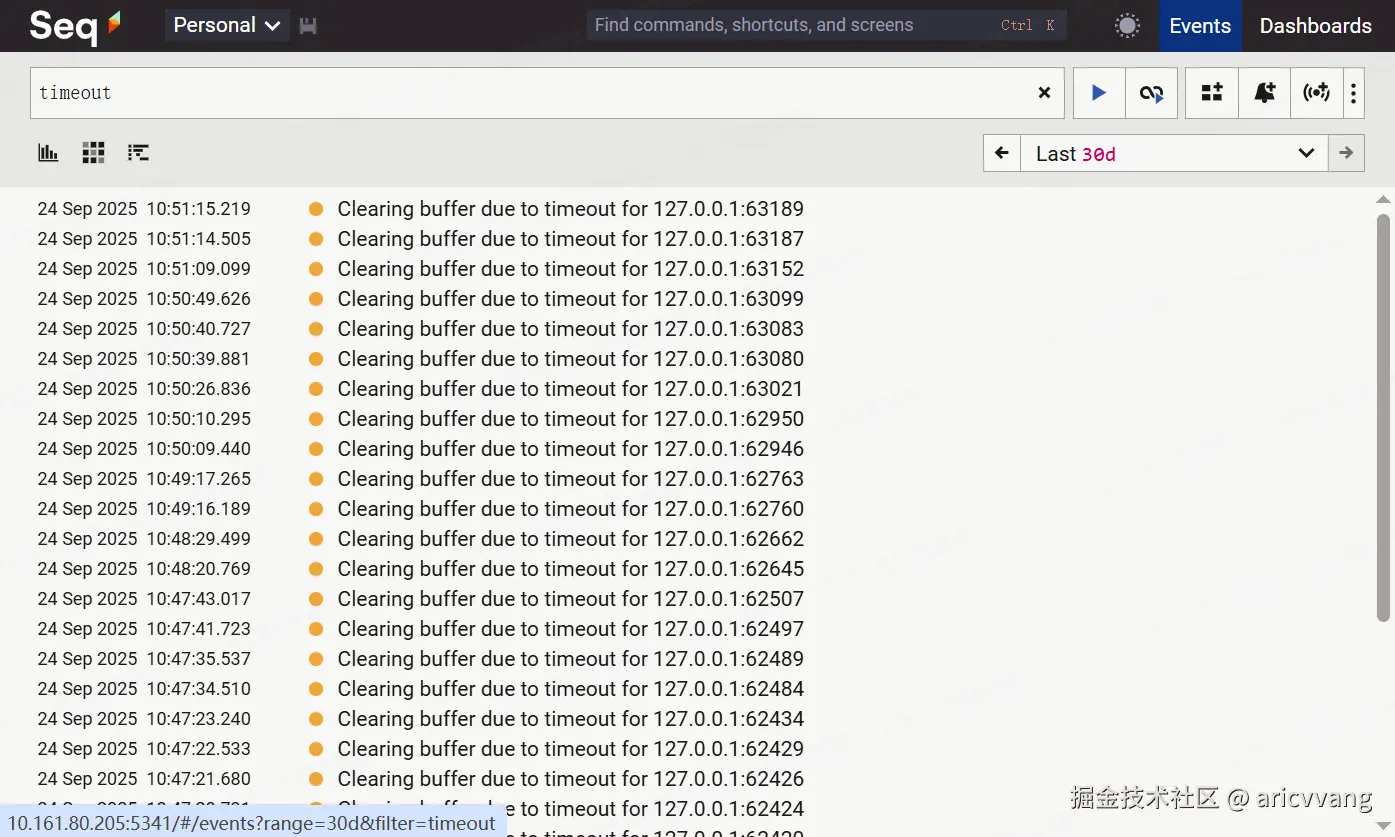Toggle the light/dark theme switch

tap(1127, 26)
